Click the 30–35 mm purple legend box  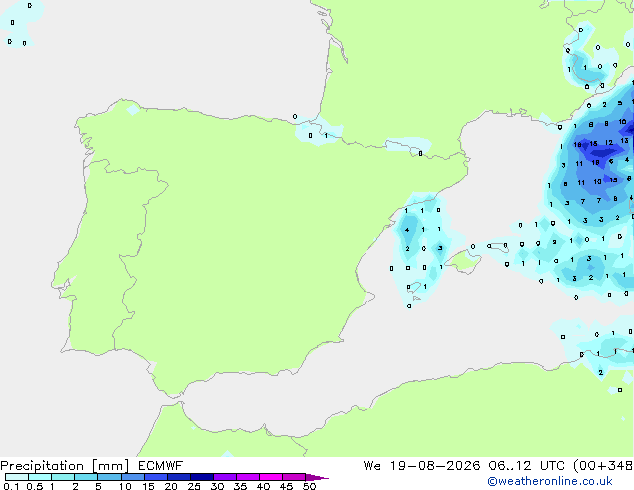[x=224, y=477]
